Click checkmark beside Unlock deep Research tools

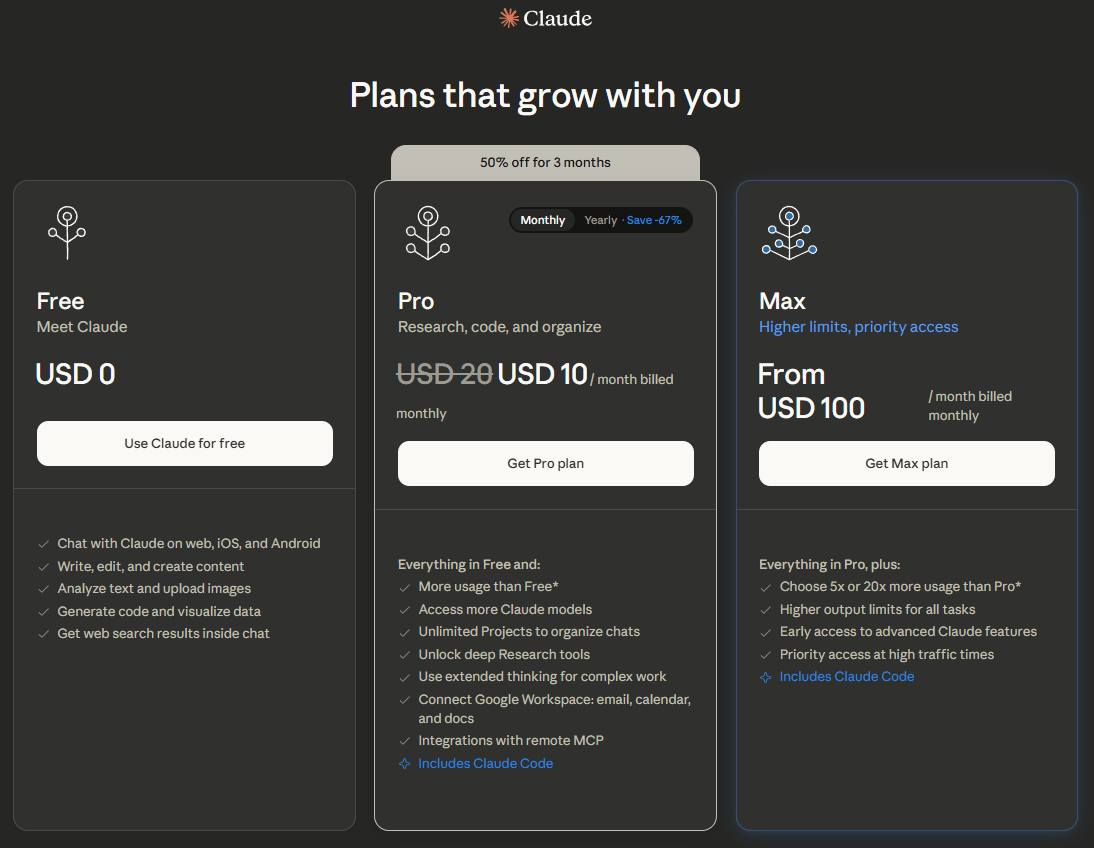(405, 655)
